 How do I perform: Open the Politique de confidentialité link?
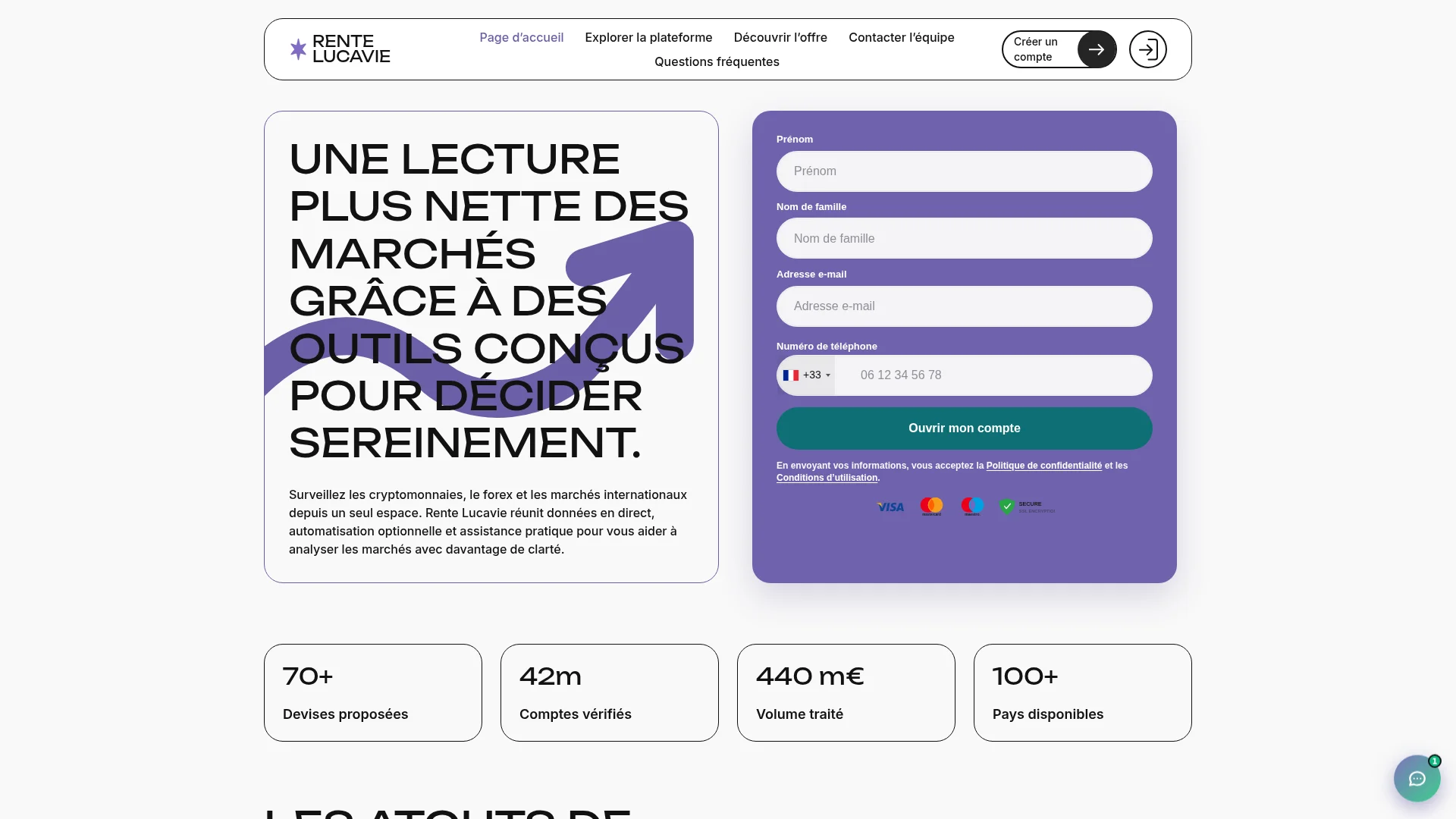(1043, 466)
